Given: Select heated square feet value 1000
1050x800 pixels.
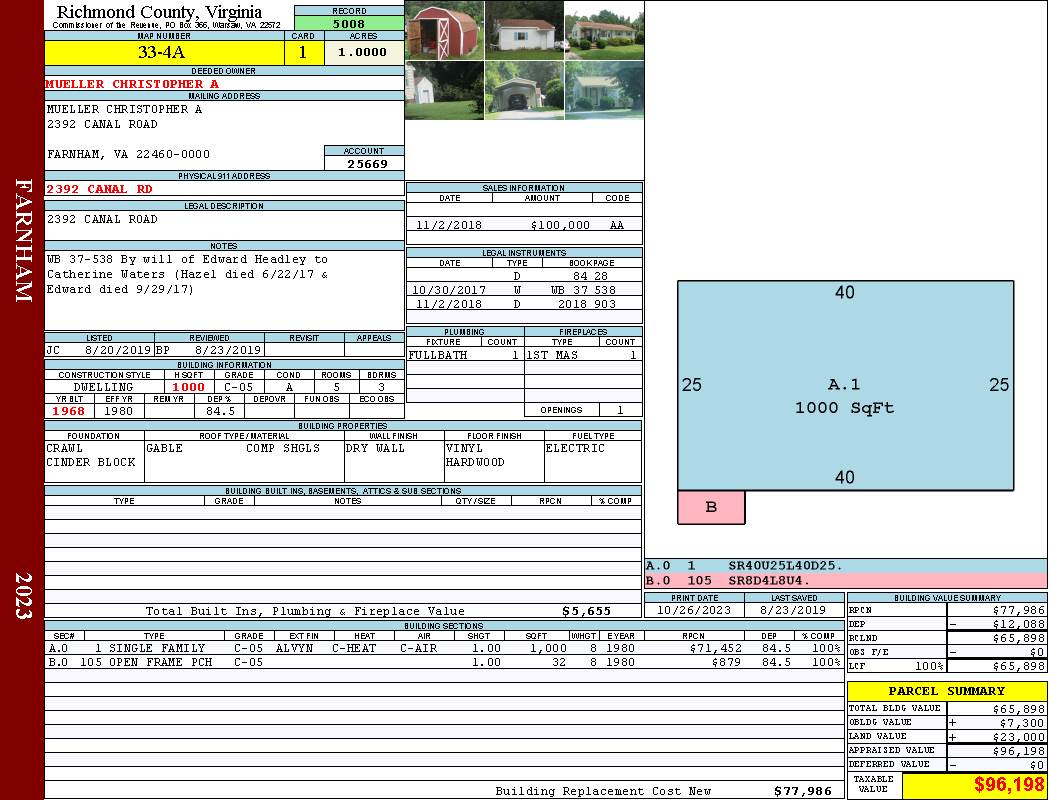Looking at the screenshot, I should click(188, 387).
